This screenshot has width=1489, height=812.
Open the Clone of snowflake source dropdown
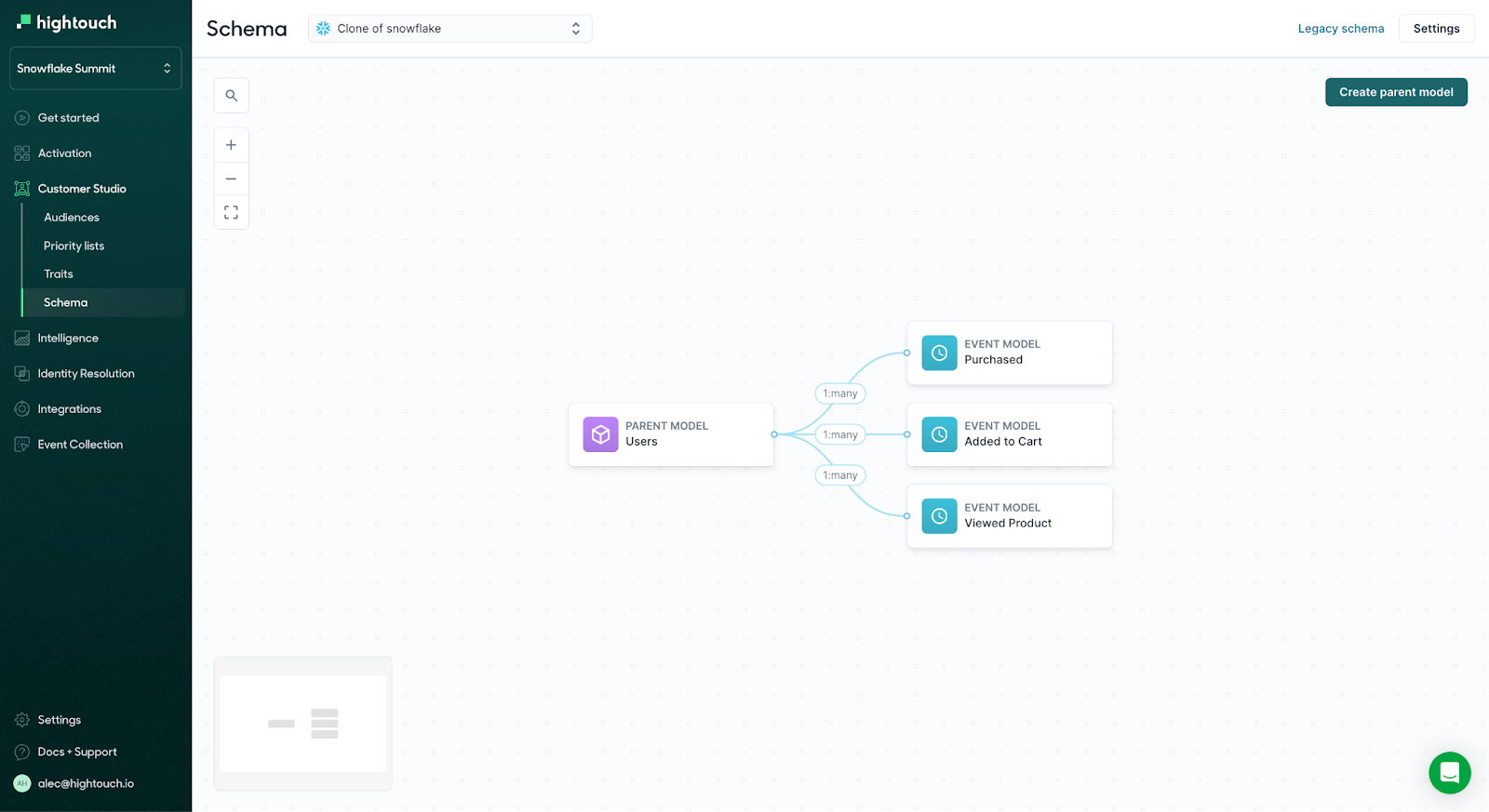tap(449, 29)
